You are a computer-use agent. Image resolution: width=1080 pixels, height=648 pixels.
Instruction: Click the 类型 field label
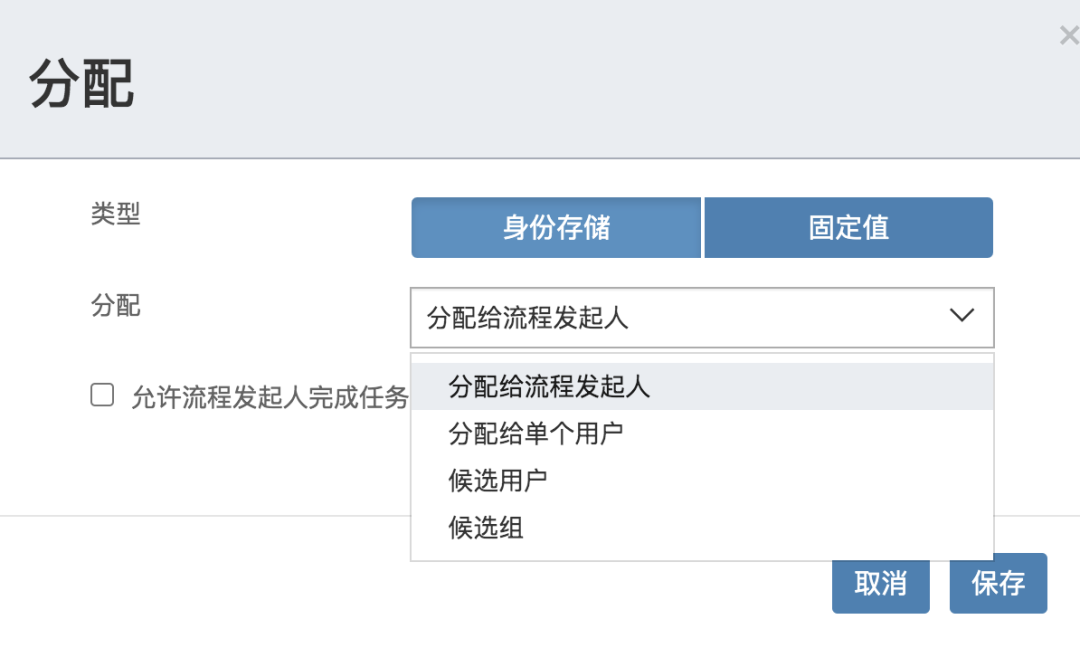pos(116,213)
